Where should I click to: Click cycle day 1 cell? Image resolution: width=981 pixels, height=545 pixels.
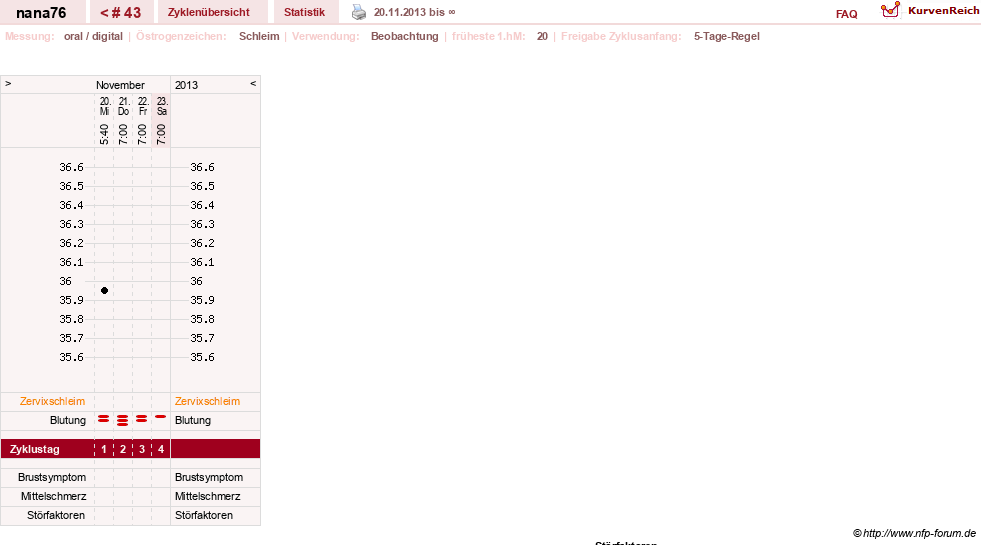tap(104, 449)
